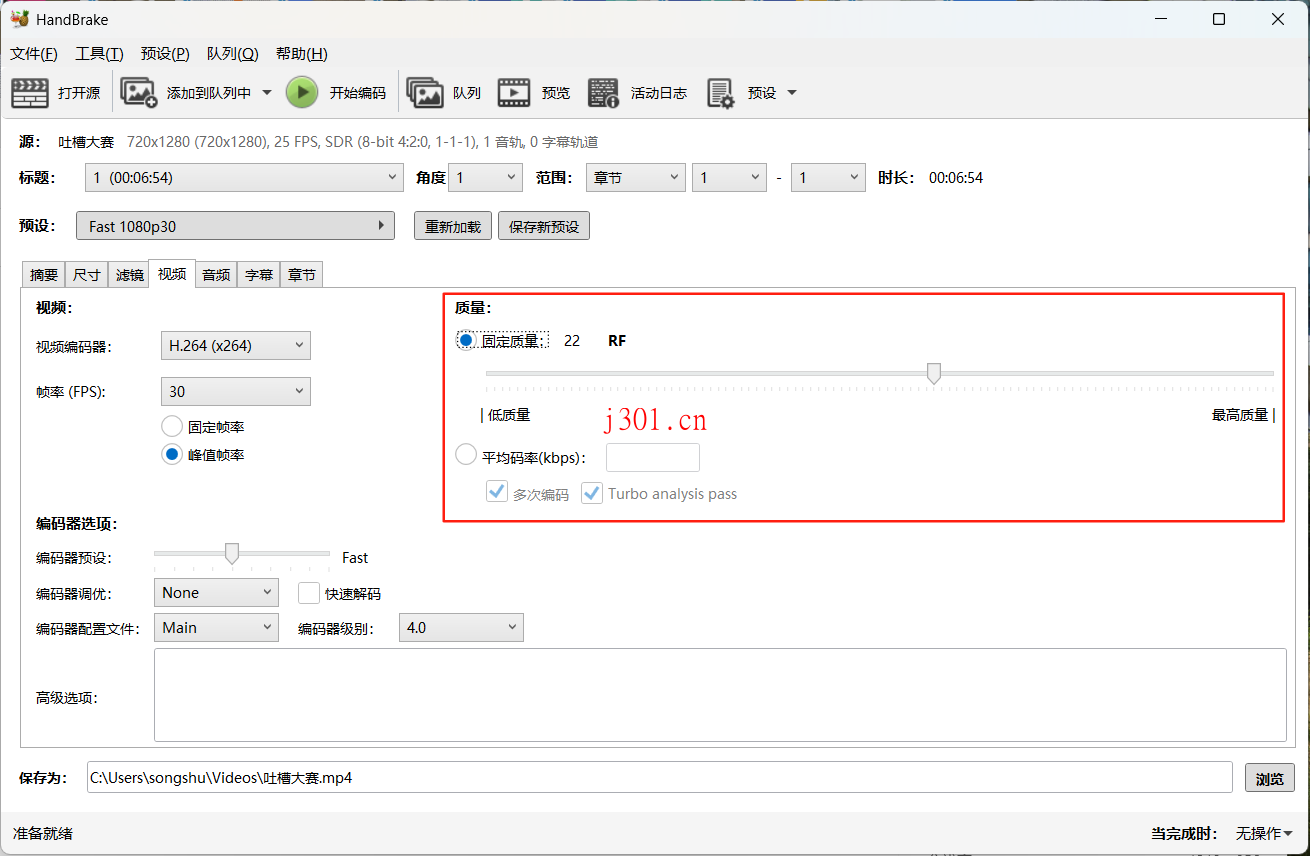The width and height of the screenshot is (1310, 856).
Task: Open the Range (范围) chapter dropdown
Action: tap(635, 178)
